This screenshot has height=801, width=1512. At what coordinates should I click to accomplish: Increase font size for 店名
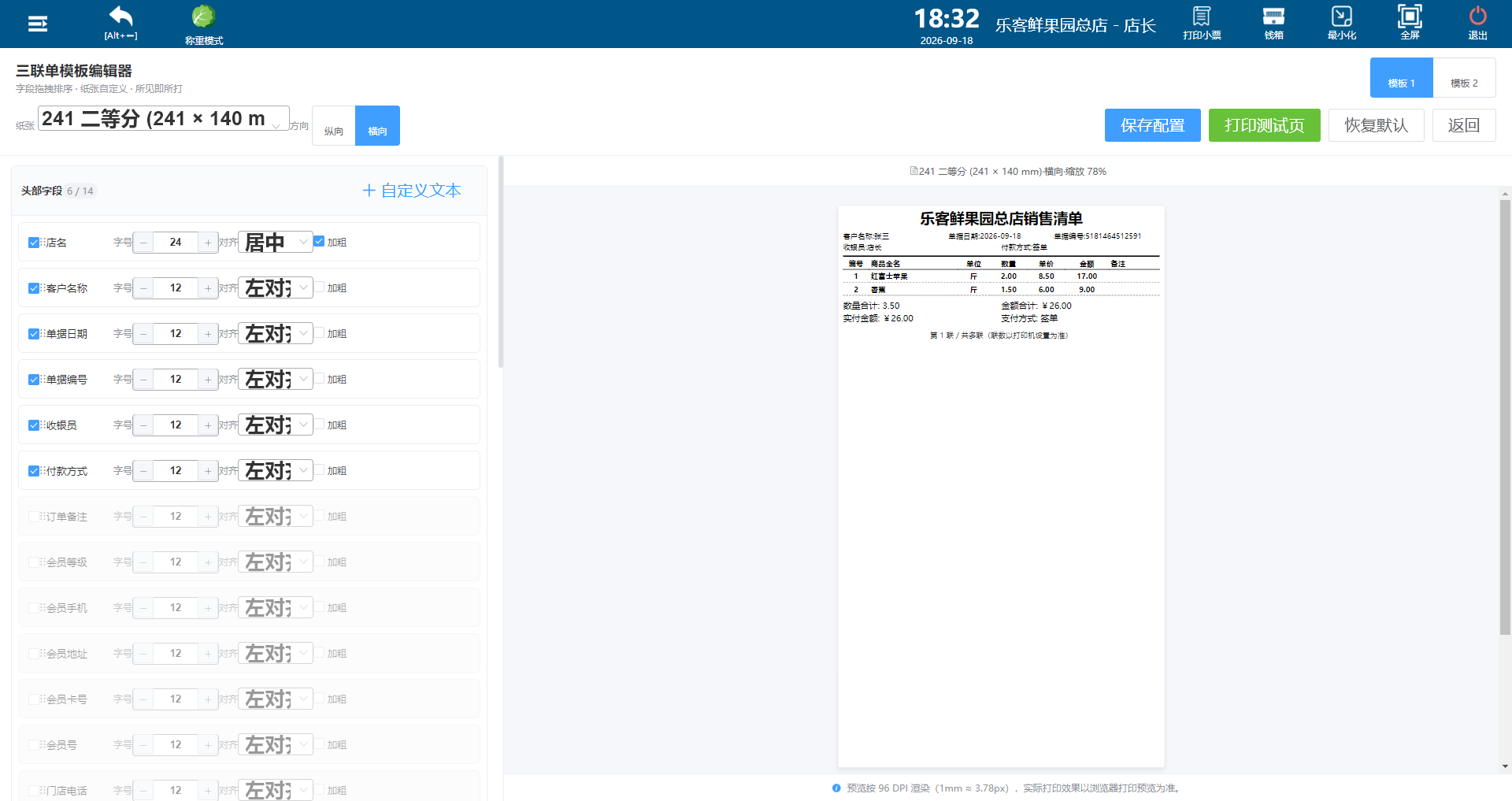[208, 243]
